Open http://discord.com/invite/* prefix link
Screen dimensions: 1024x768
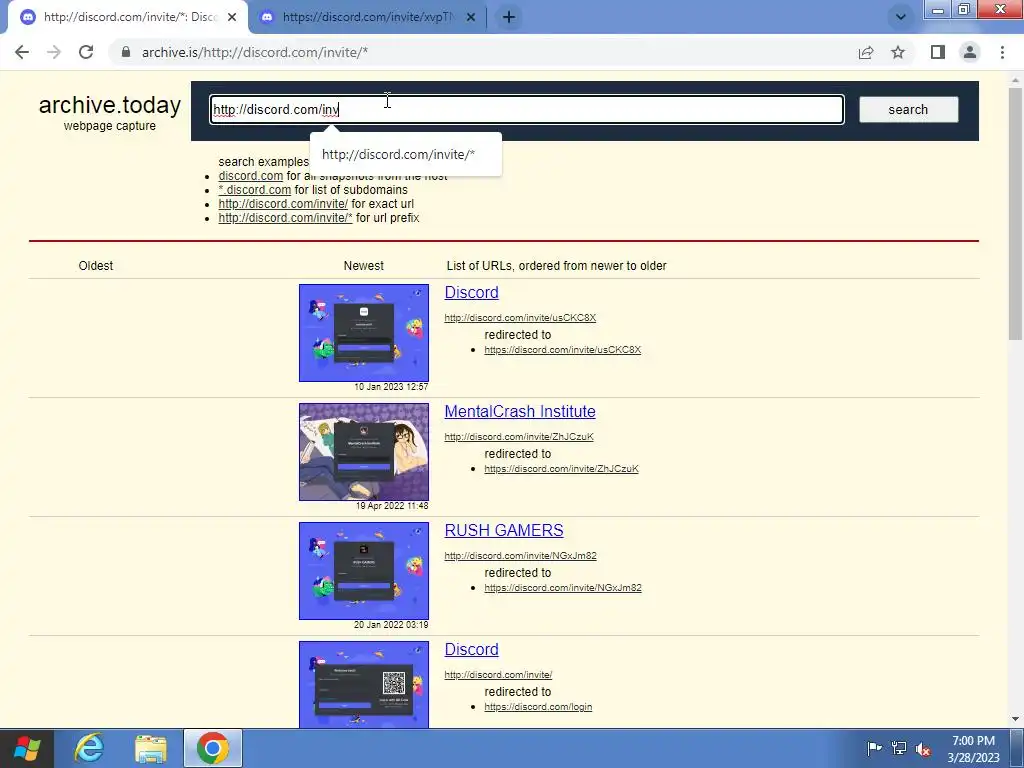click(285, 218)
